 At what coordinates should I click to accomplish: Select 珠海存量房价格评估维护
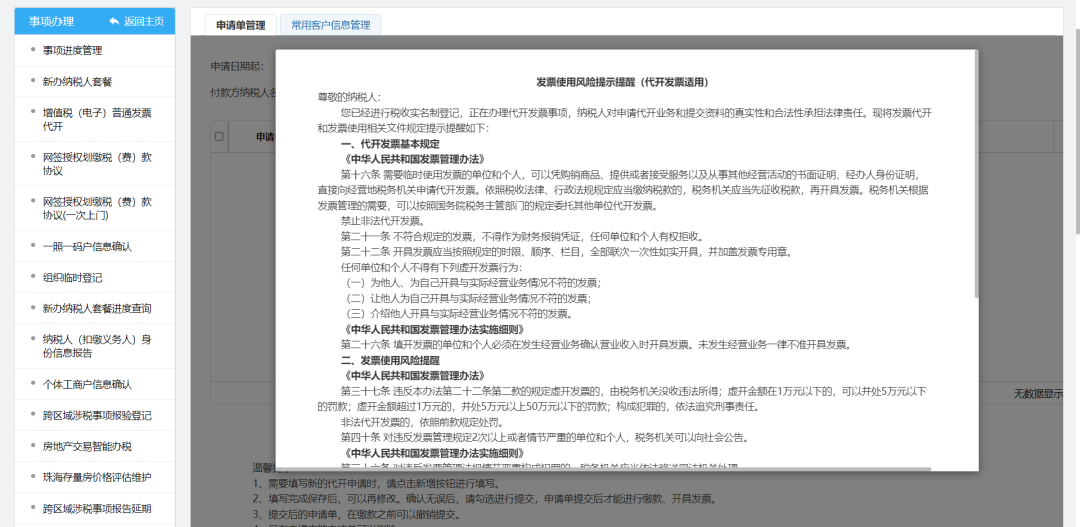click(x=96, y=477)
